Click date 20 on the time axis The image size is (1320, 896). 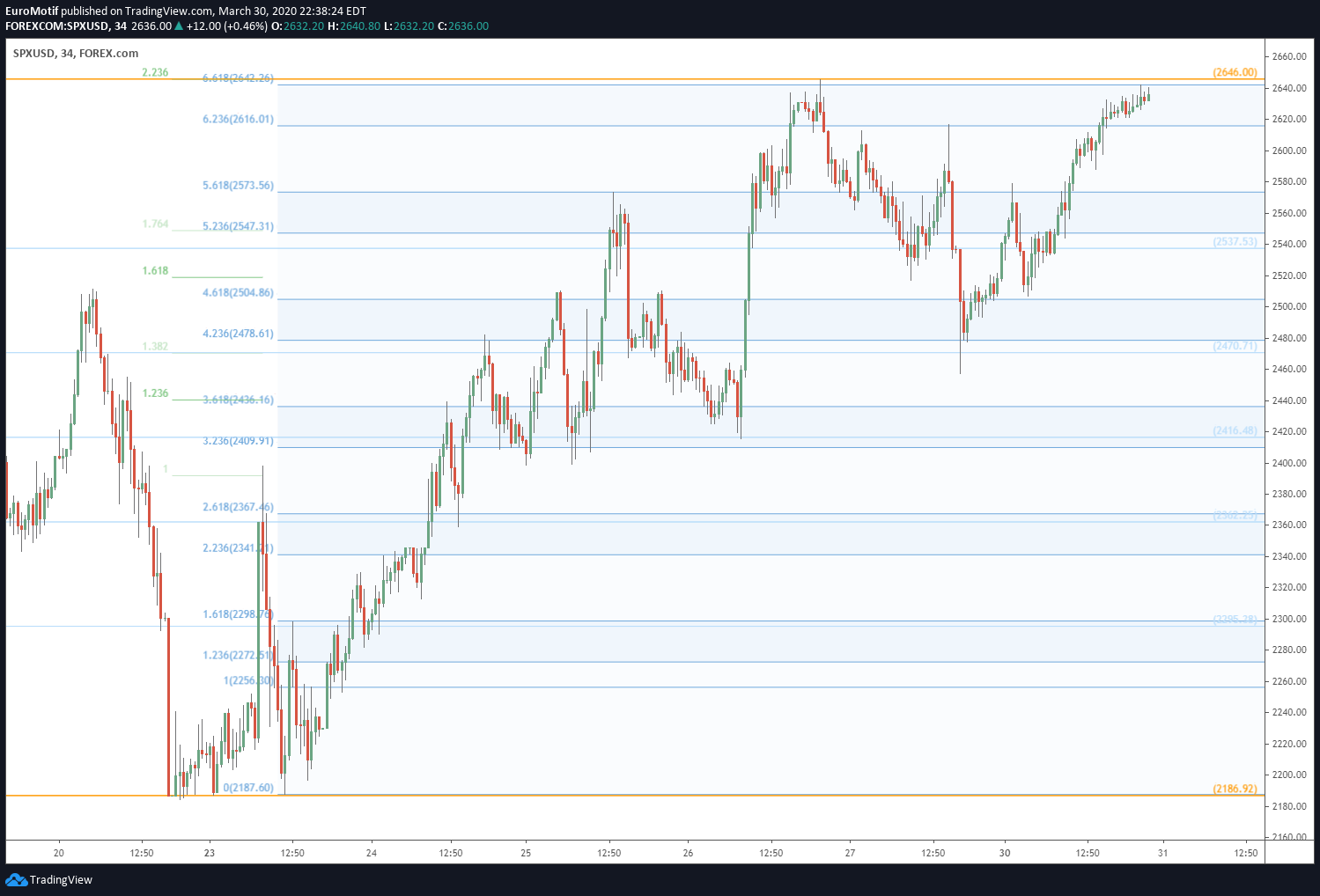point(59,853)
